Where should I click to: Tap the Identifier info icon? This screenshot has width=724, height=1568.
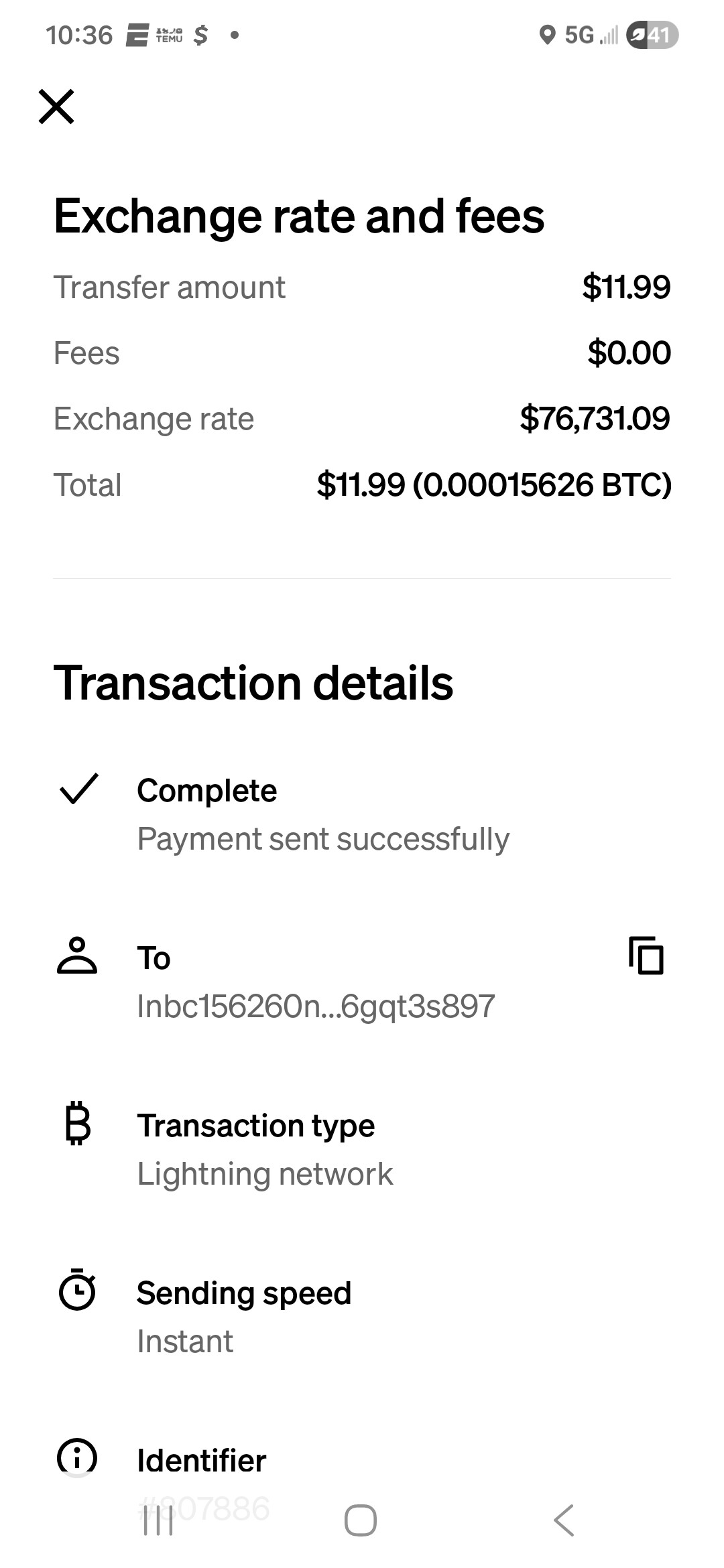tap(78, 1457)
